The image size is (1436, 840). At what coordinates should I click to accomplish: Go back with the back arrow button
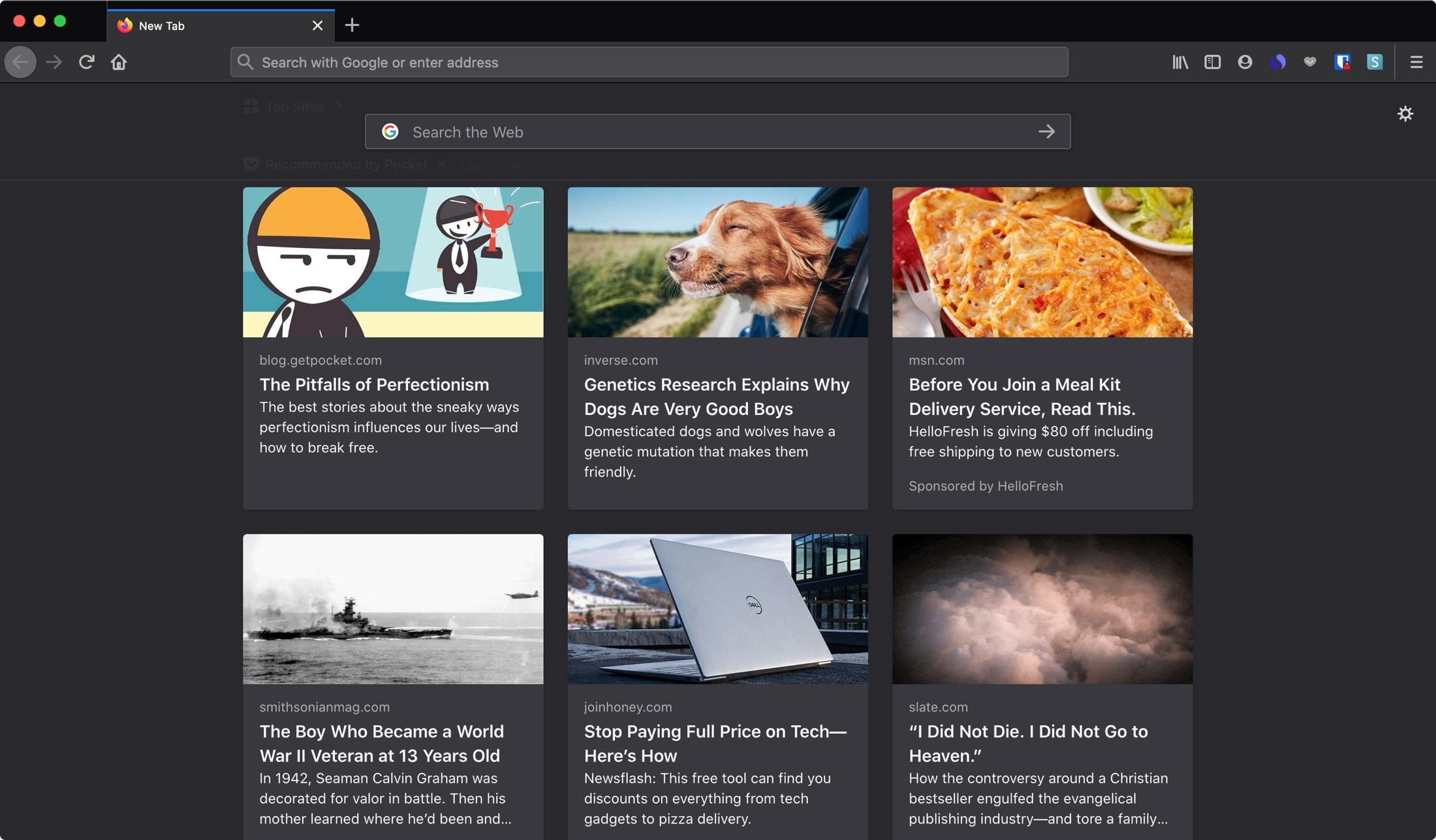[x=20, y=62]
